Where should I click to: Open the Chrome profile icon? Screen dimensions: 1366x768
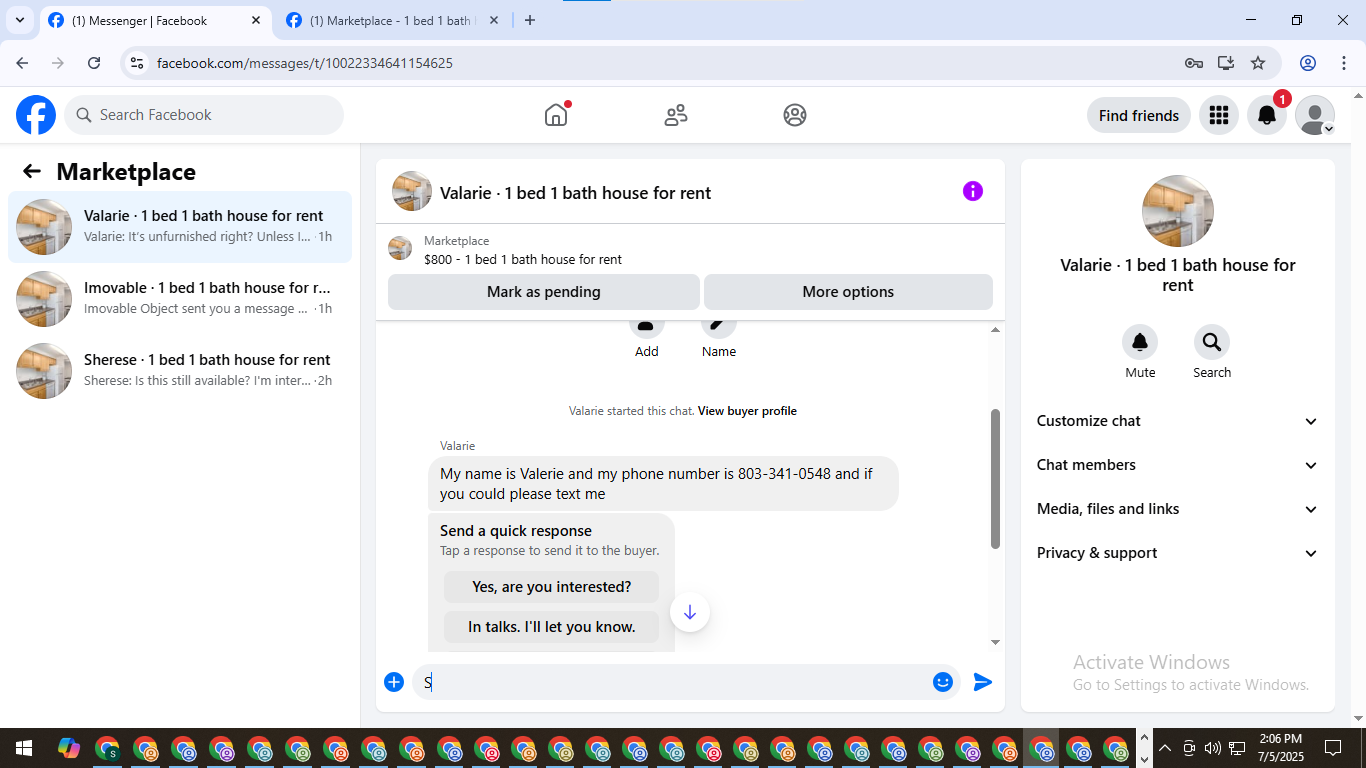point(1308,63)
